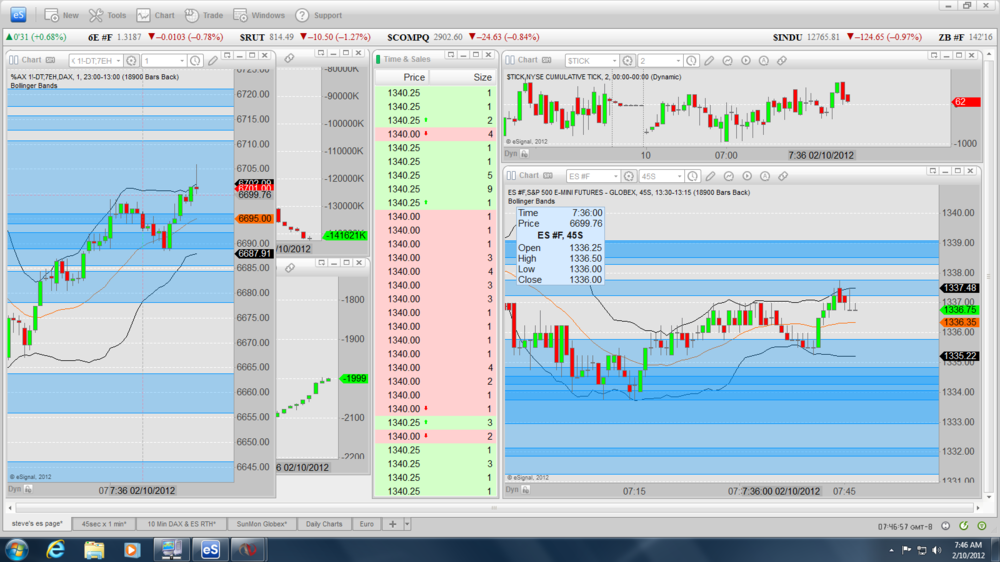
Task: Open Windows Explorer folder from taskbar
Action: [x=94, y=549]
